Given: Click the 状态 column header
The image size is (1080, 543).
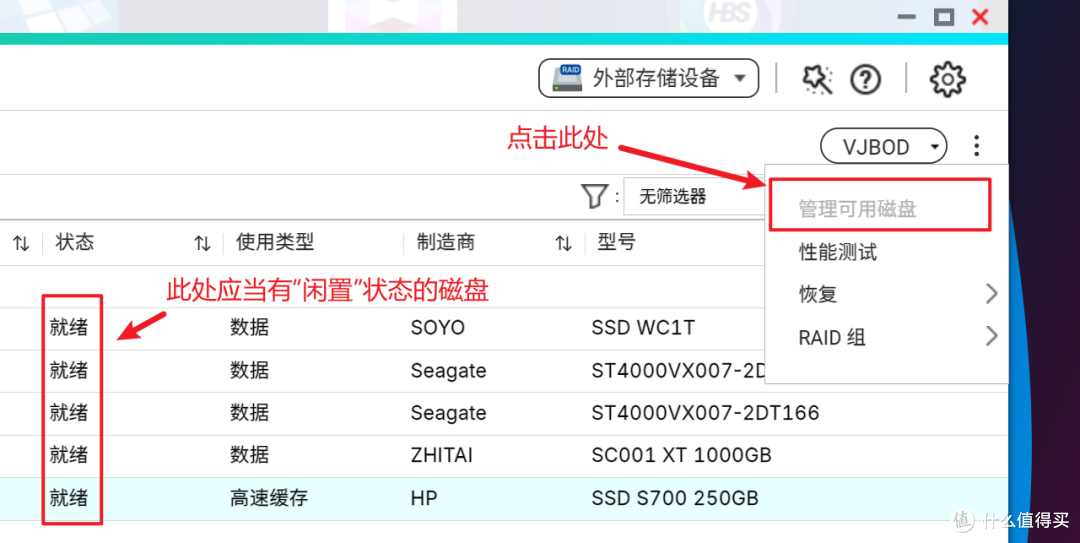Looking at the screenshot, I should (75, 242).
